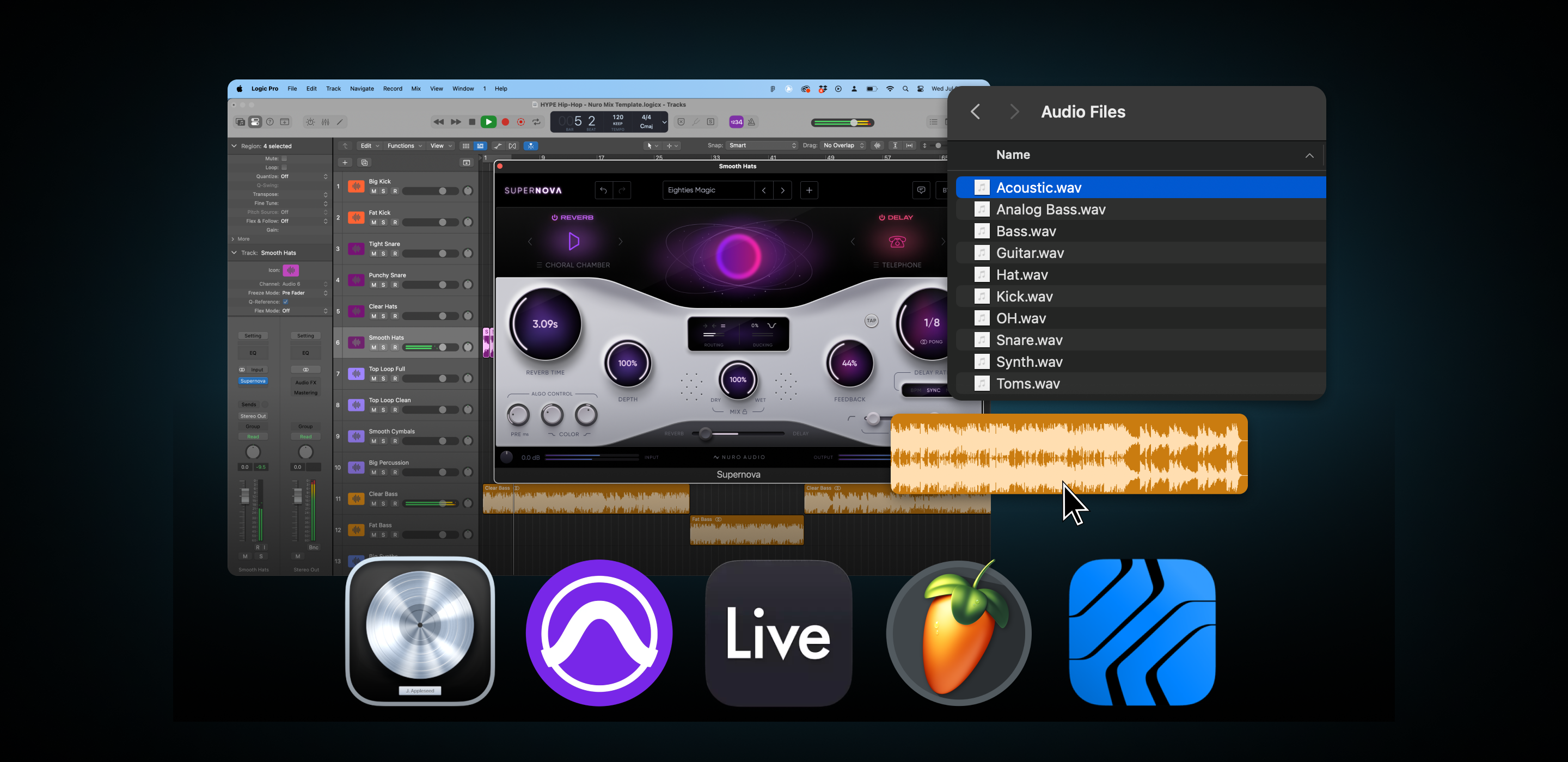Uncheck the Q-Reference checkbox
Viewport: 1568px width, 762px height.
(285, 302)
